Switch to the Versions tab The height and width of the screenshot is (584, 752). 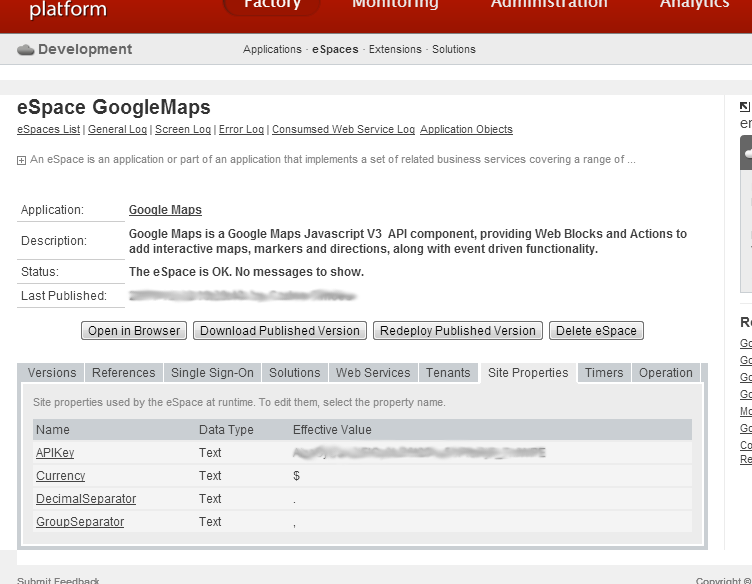click(x=52, y=373)
